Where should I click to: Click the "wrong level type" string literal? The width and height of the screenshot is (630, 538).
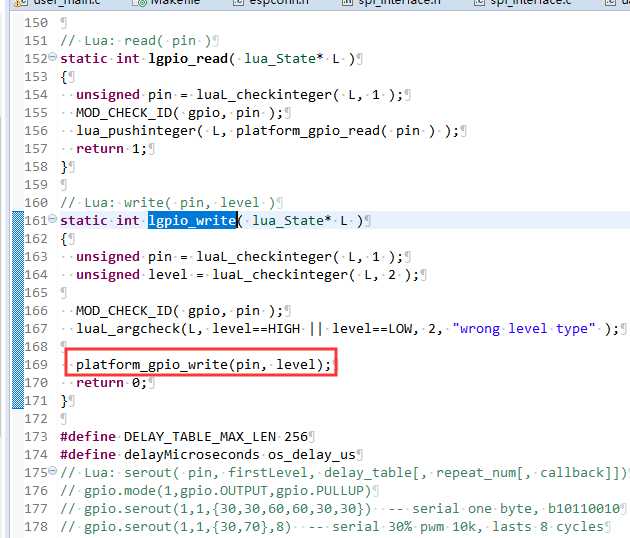[x=524, y=329]
